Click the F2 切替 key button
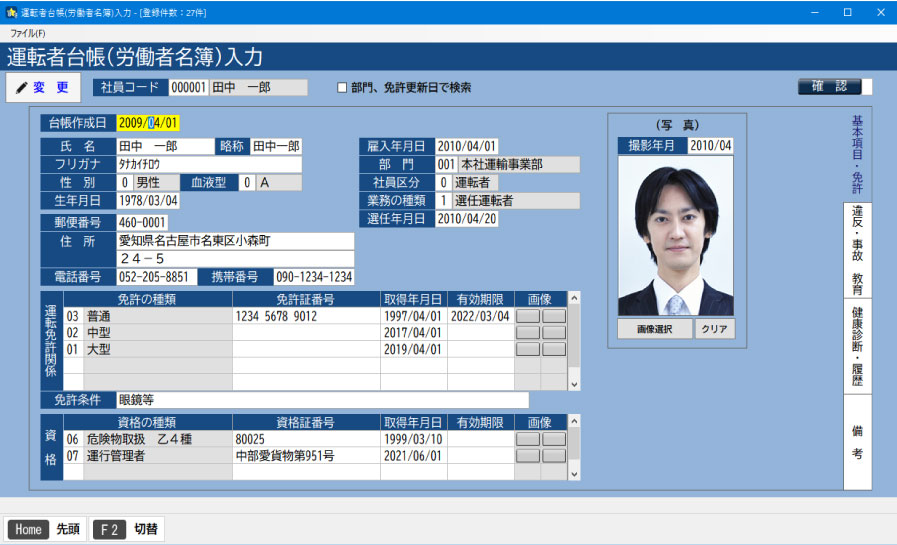Image resolution: width=897 pixels, height=545 pixels. click(128, 529)
